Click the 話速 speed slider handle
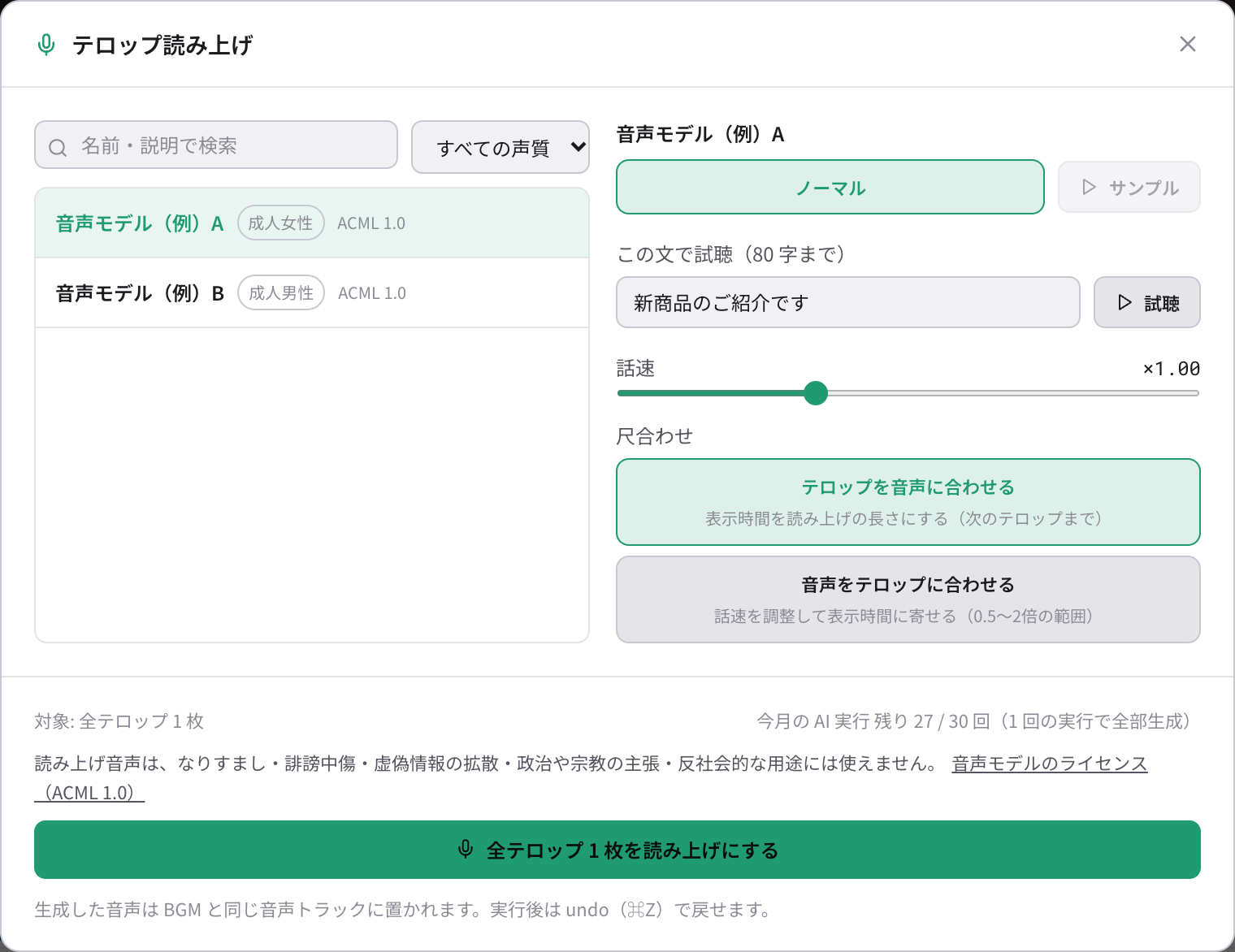This screenshot has width=1235, height=952. 816,393
